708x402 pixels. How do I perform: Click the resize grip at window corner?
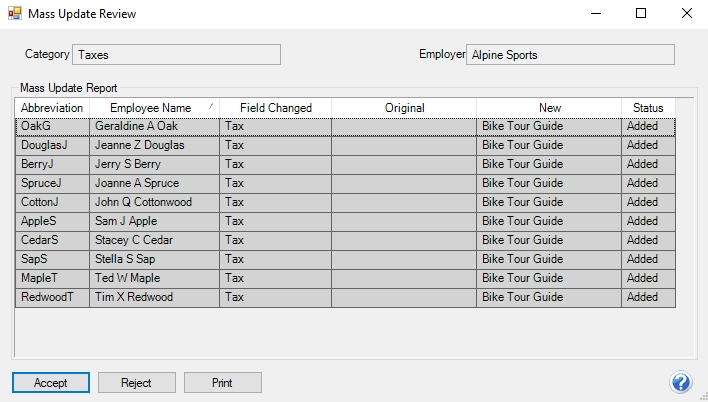703,397
